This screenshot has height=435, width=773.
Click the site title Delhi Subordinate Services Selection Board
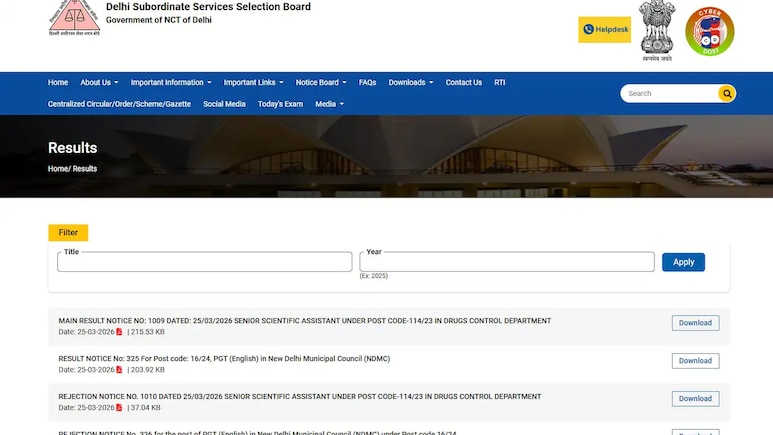208,7
